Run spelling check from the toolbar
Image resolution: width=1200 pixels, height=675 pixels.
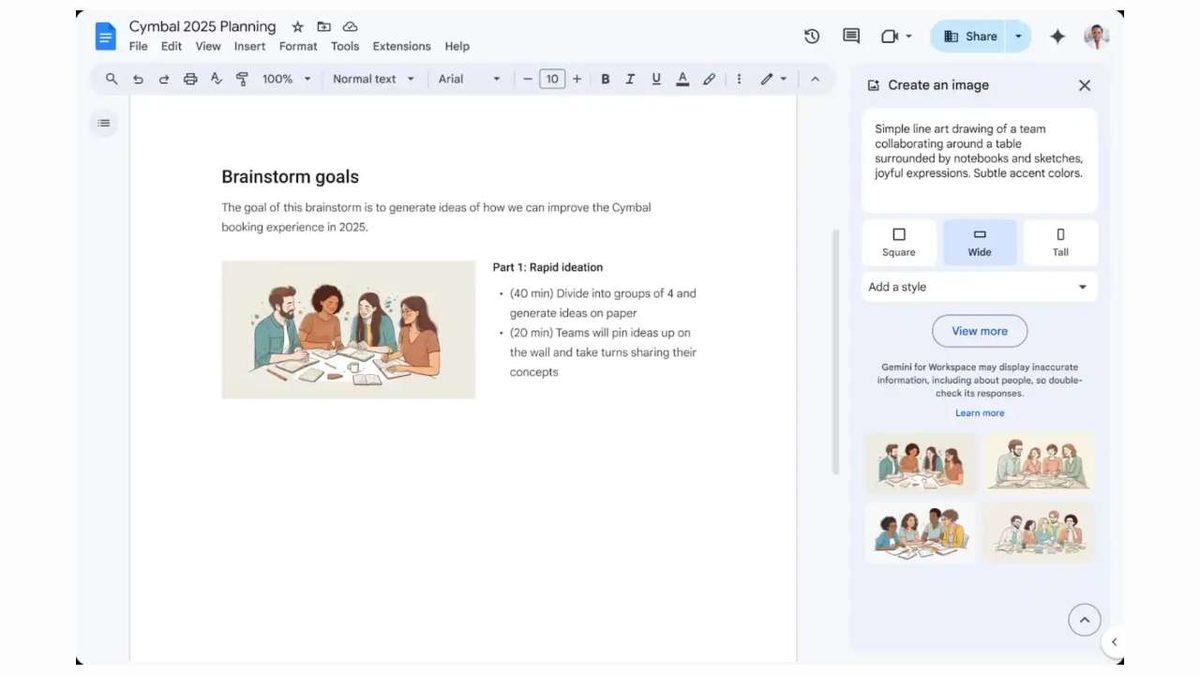pyautogui.click(x=216, y=78)
